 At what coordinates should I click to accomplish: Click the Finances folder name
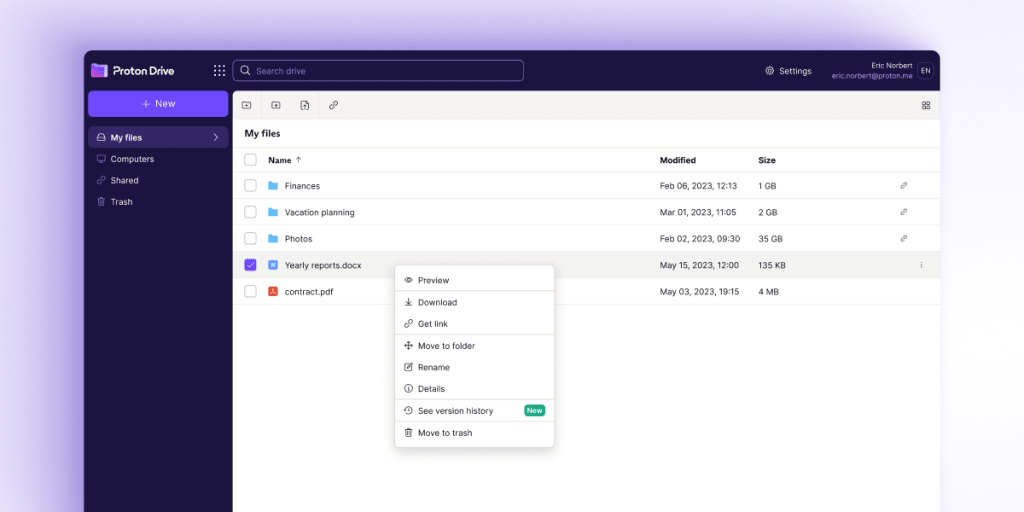pyautogui.click(x=302, y=185)
